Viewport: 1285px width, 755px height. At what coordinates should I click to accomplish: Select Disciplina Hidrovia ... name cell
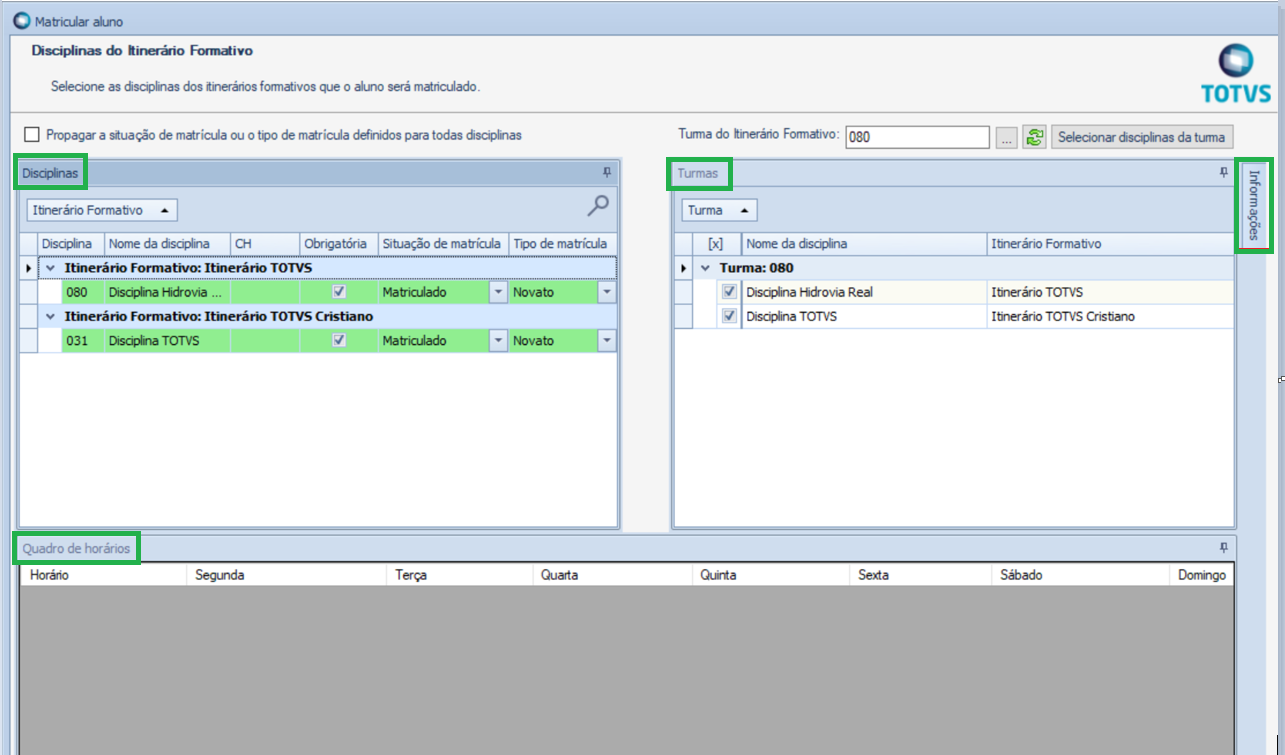point(167,292)
